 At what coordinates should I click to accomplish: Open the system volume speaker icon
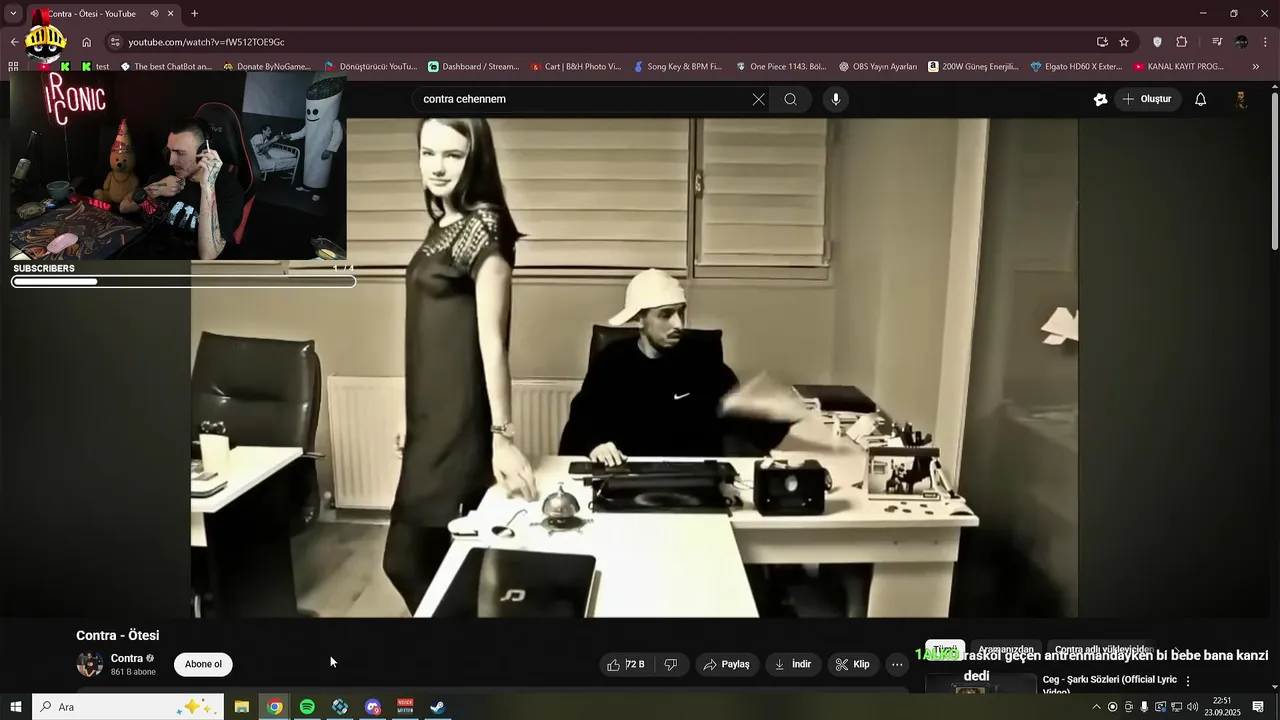1192,707
